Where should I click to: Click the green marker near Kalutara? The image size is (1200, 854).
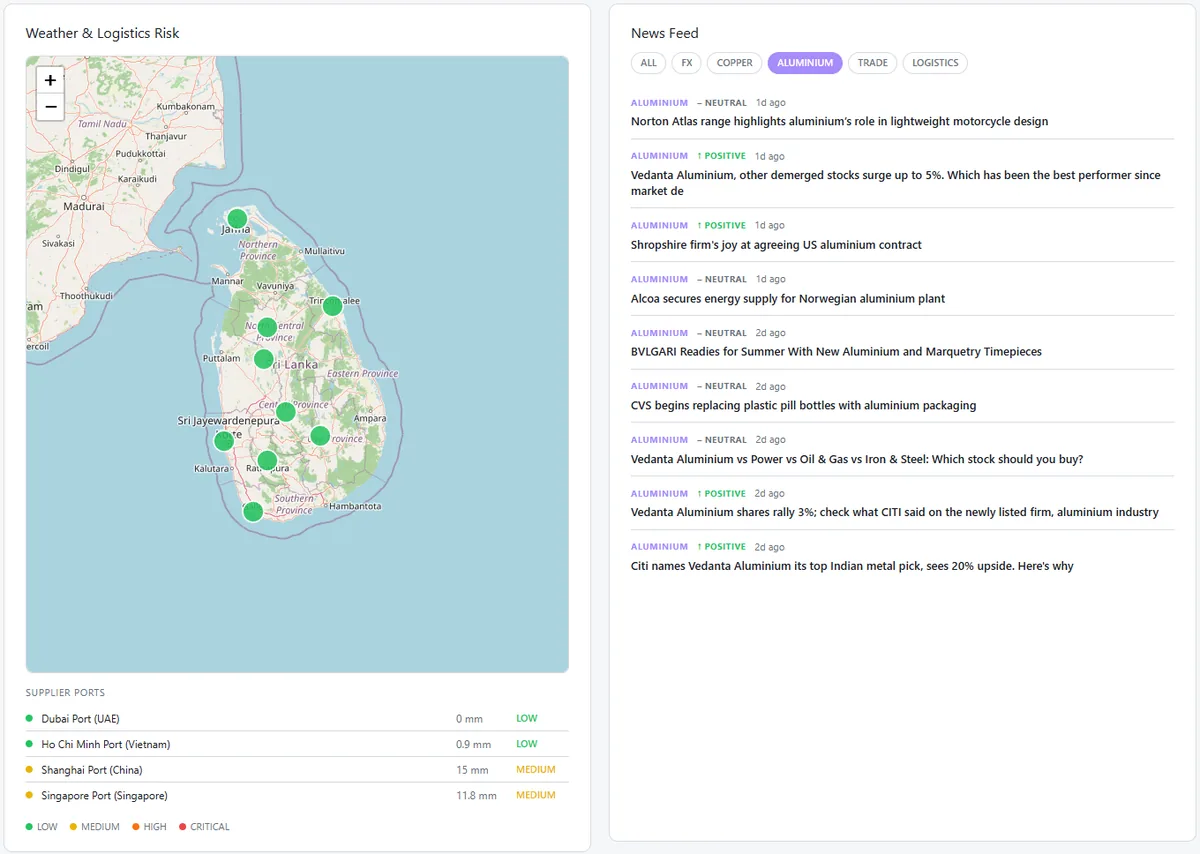tap(224, 441)
